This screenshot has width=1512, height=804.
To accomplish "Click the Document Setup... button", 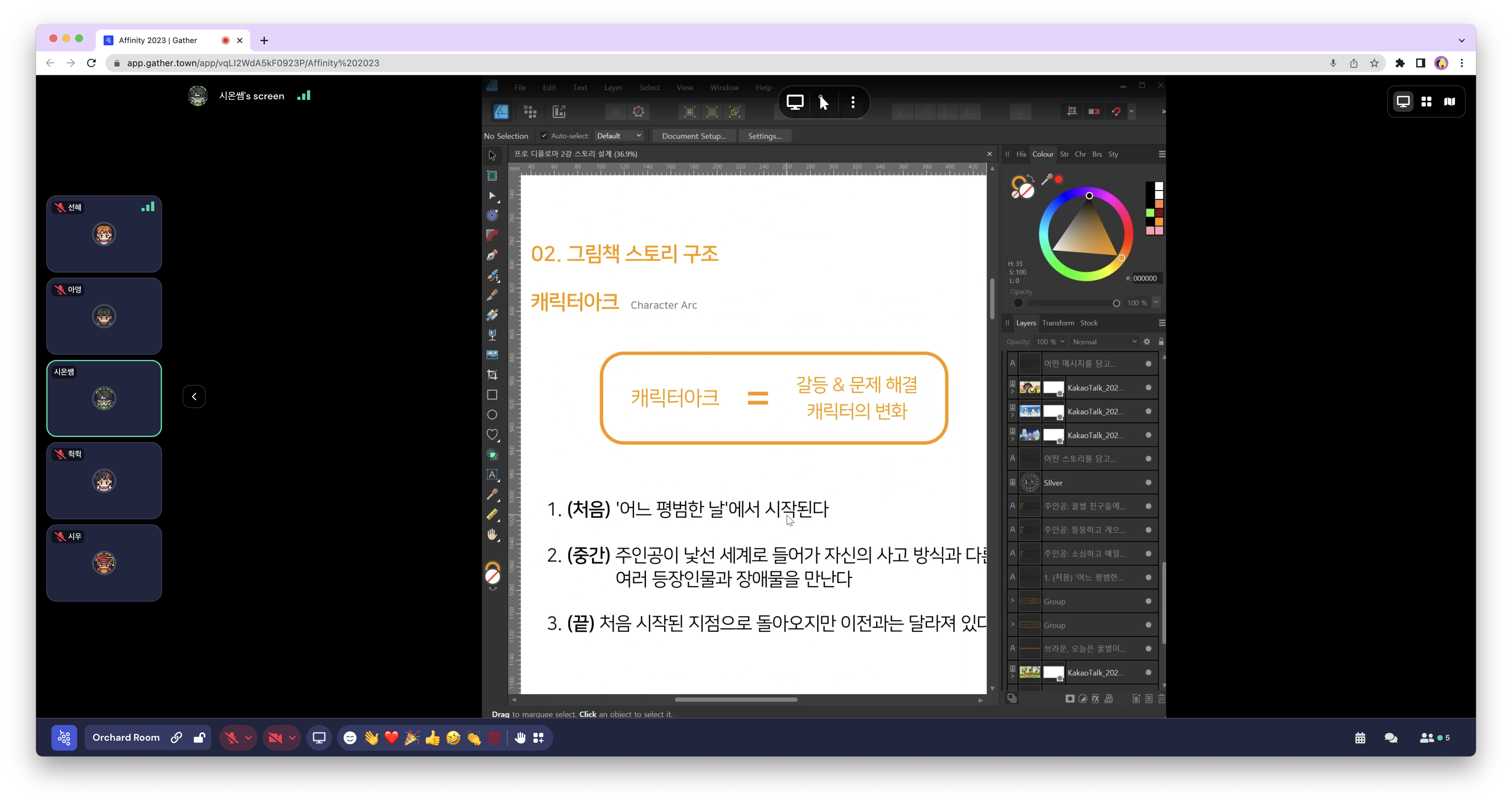I will coord(694,136).
